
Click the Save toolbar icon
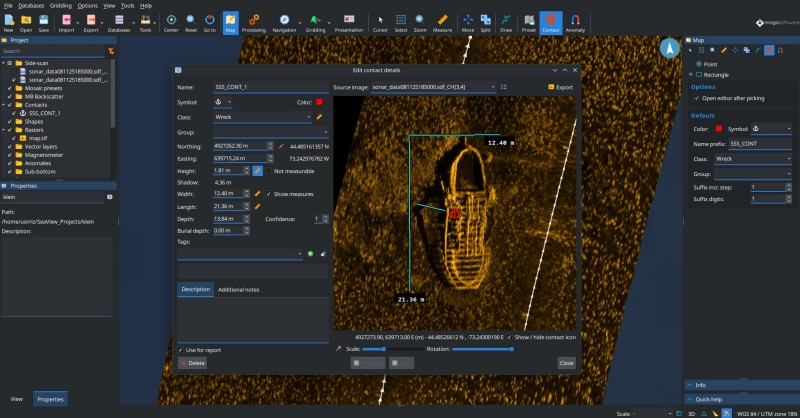(x=44, y=23)
